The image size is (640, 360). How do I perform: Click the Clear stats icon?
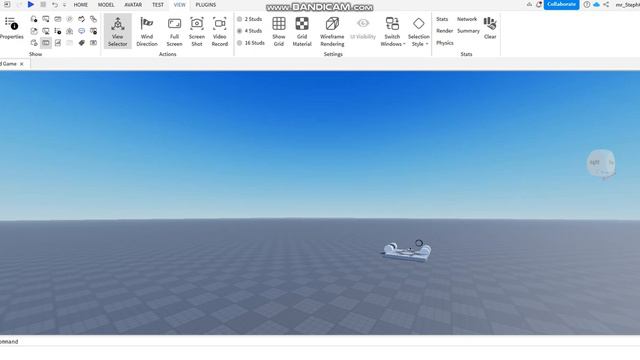[x=490, y=28]
